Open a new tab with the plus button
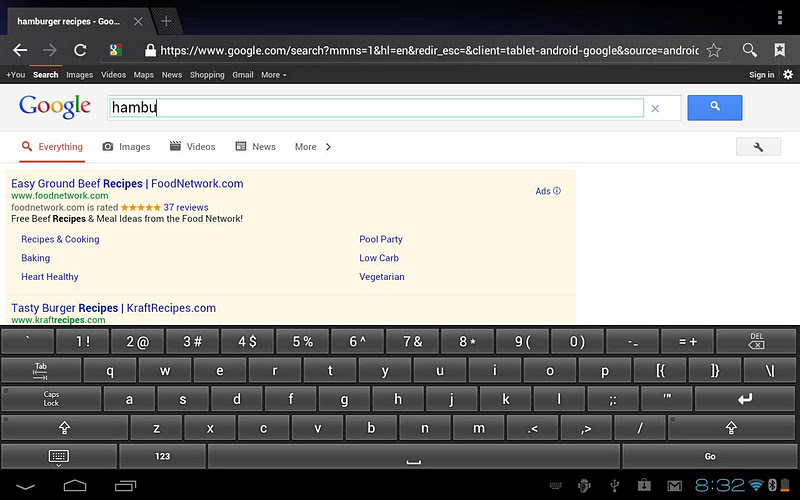800x500 pixels. pos(166,21)
